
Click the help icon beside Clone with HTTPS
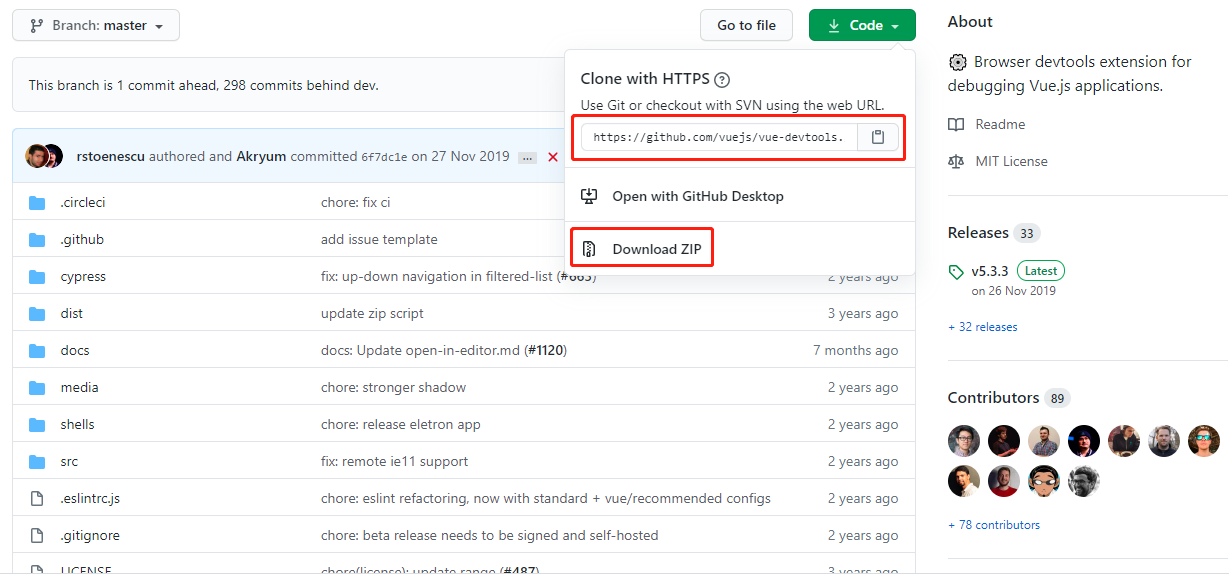coord(722,79)
